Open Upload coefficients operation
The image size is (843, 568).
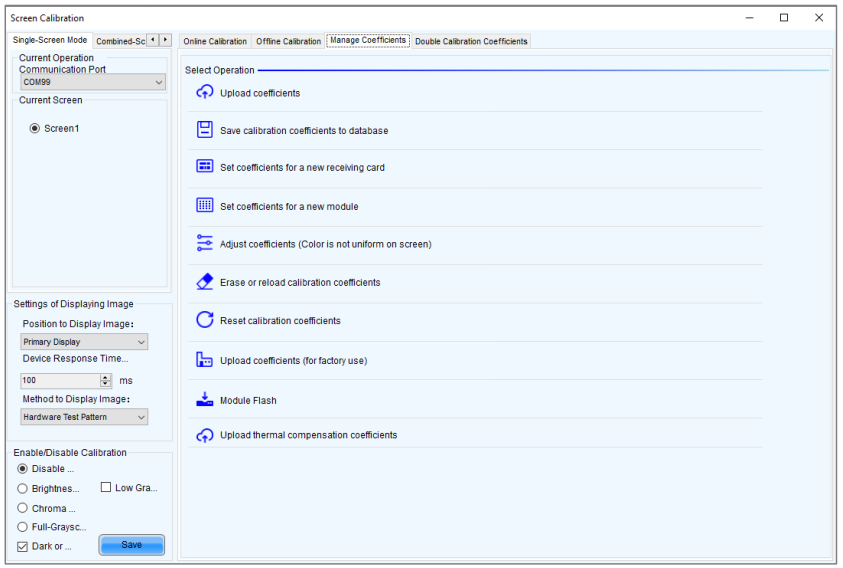tap(260, 93)
